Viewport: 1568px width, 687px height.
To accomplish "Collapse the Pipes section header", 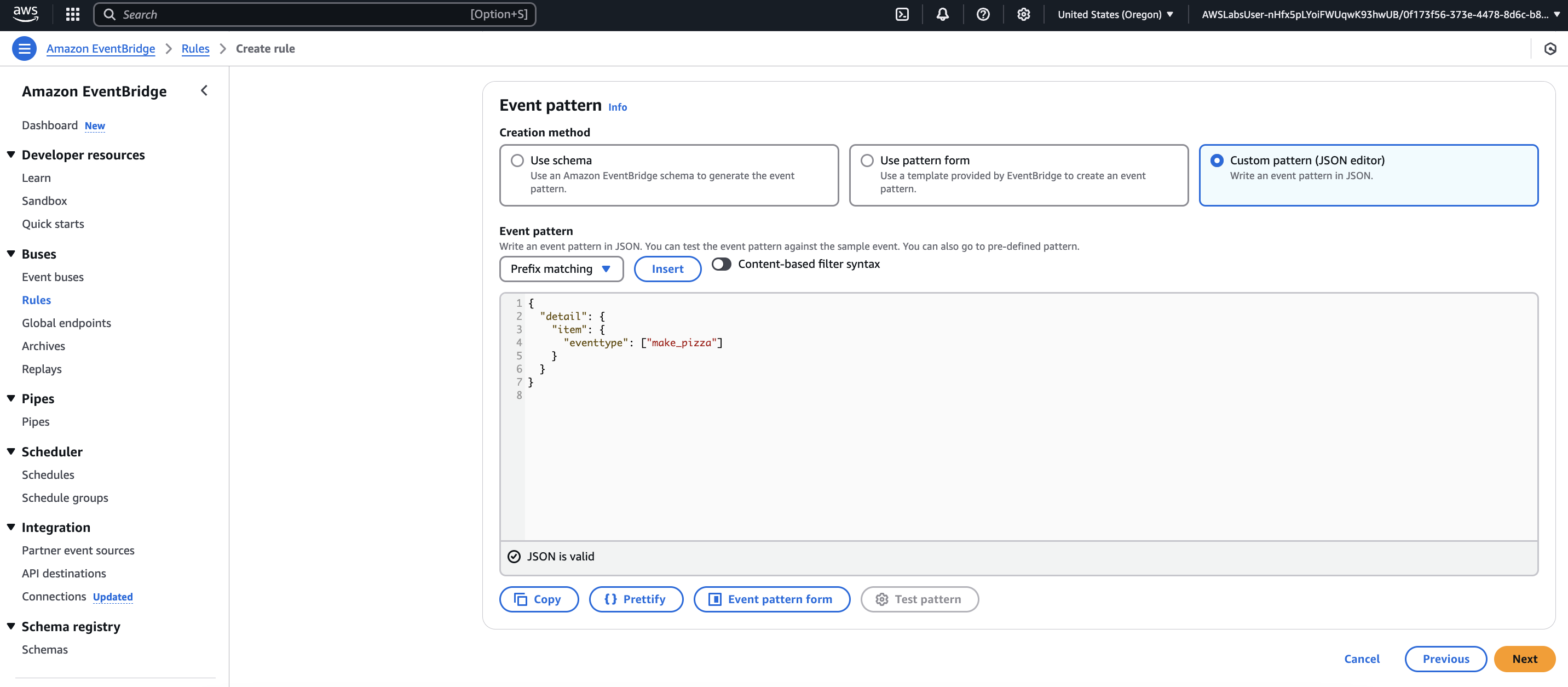I will (11, 398).
